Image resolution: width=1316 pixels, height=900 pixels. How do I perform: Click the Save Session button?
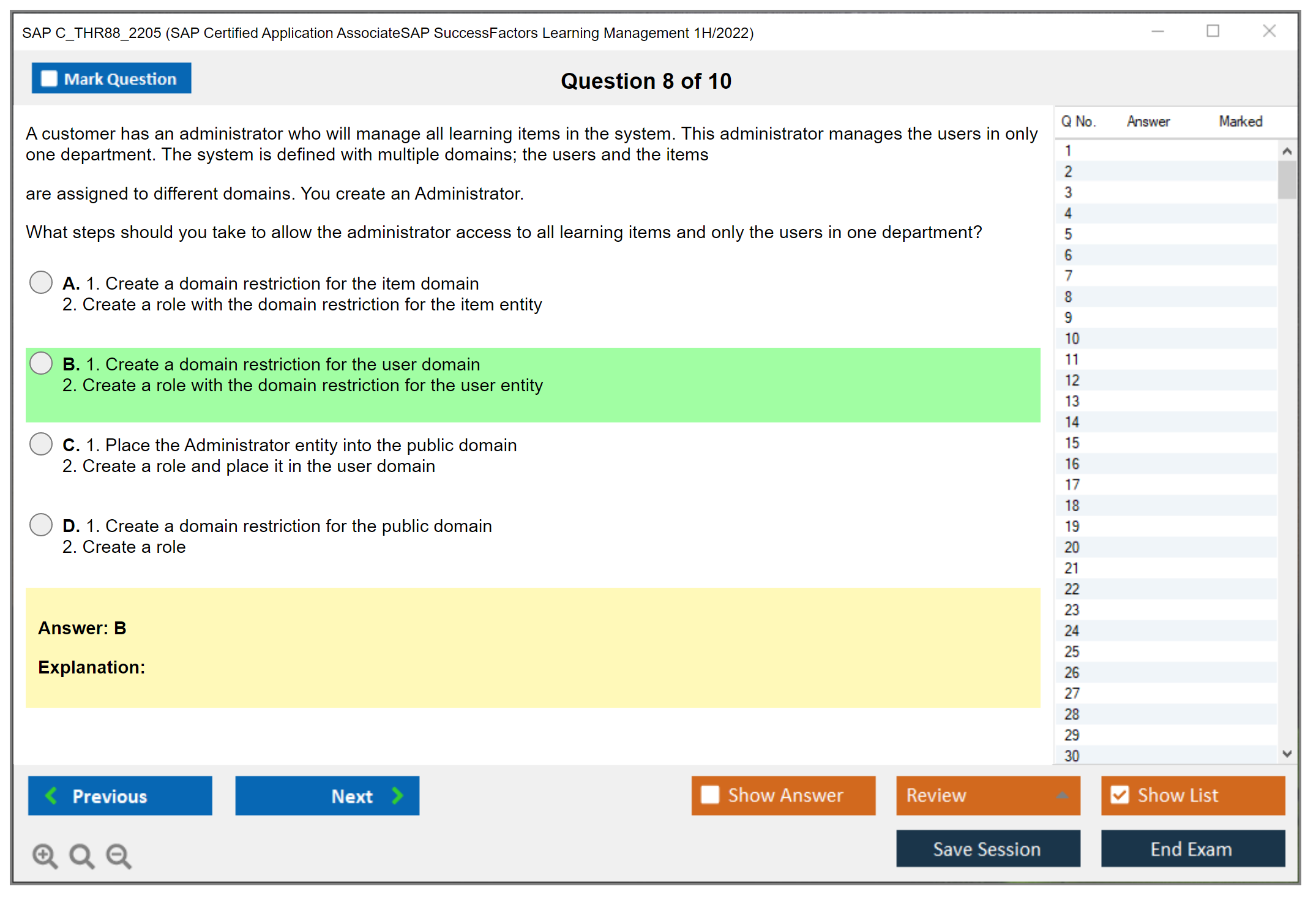[987, 849]
